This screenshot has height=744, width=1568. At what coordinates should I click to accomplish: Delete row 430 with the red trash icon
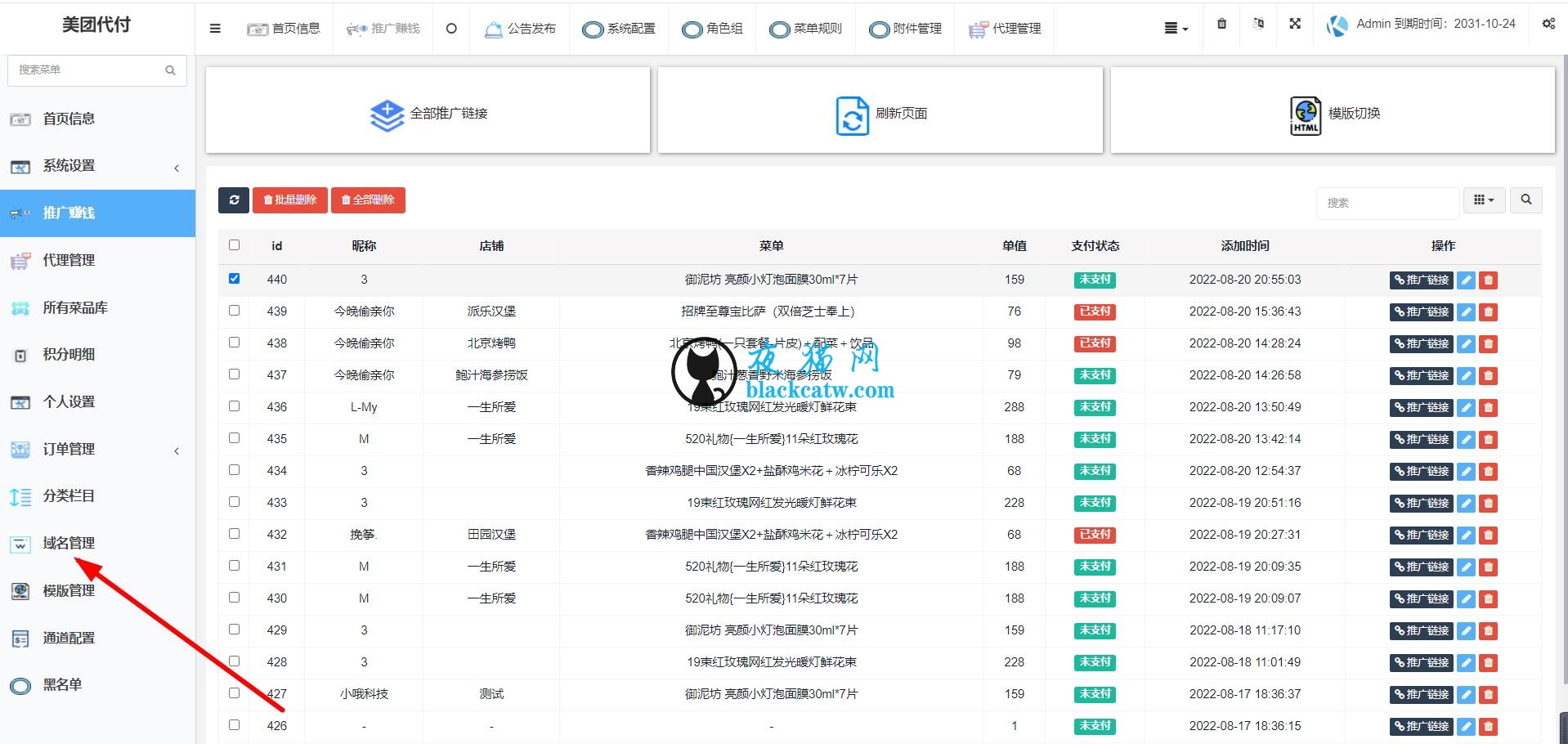click(1489, 599)
